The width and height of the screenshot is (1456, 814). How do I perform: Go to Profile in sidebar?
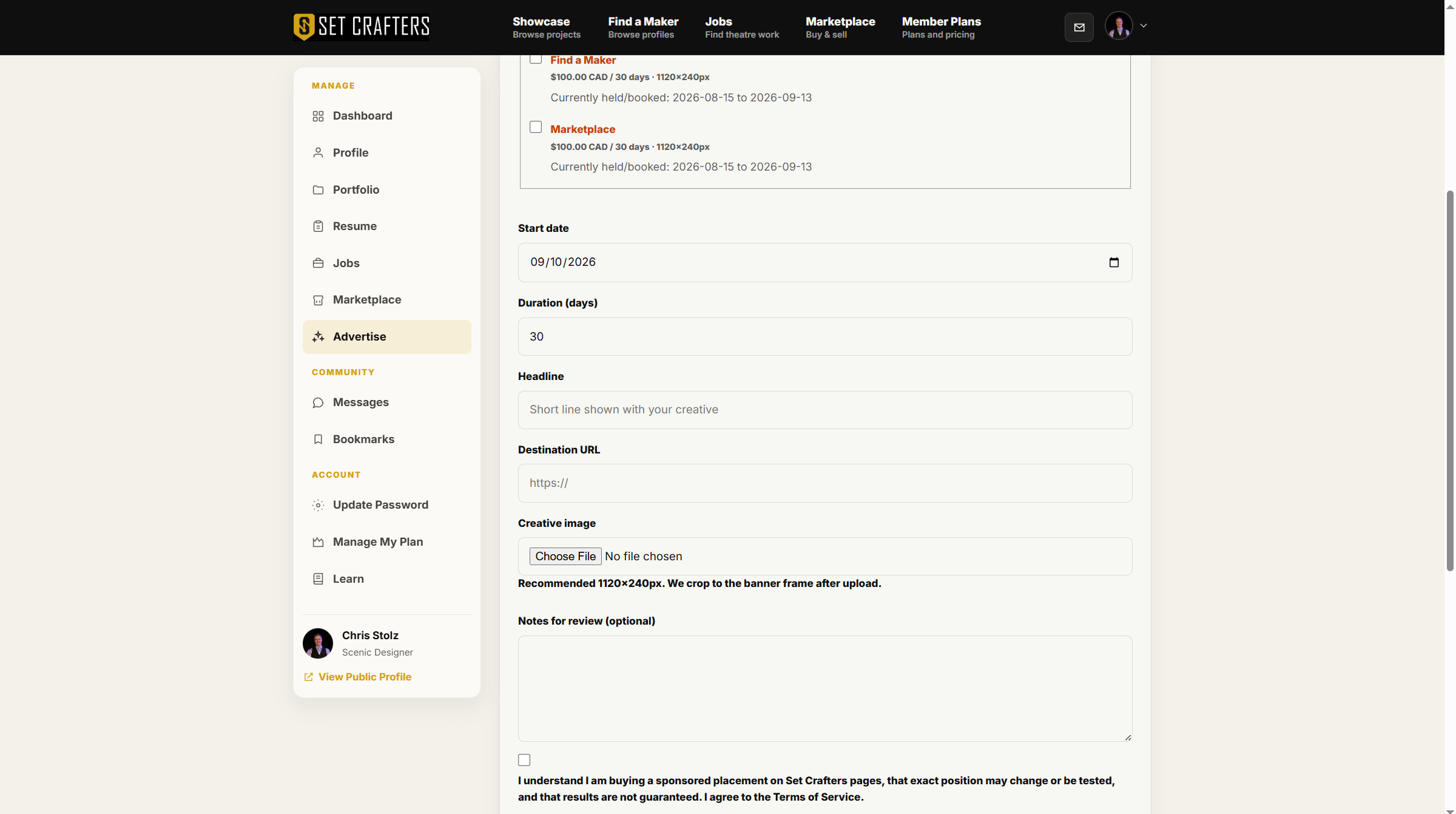(x=387, y=152)
